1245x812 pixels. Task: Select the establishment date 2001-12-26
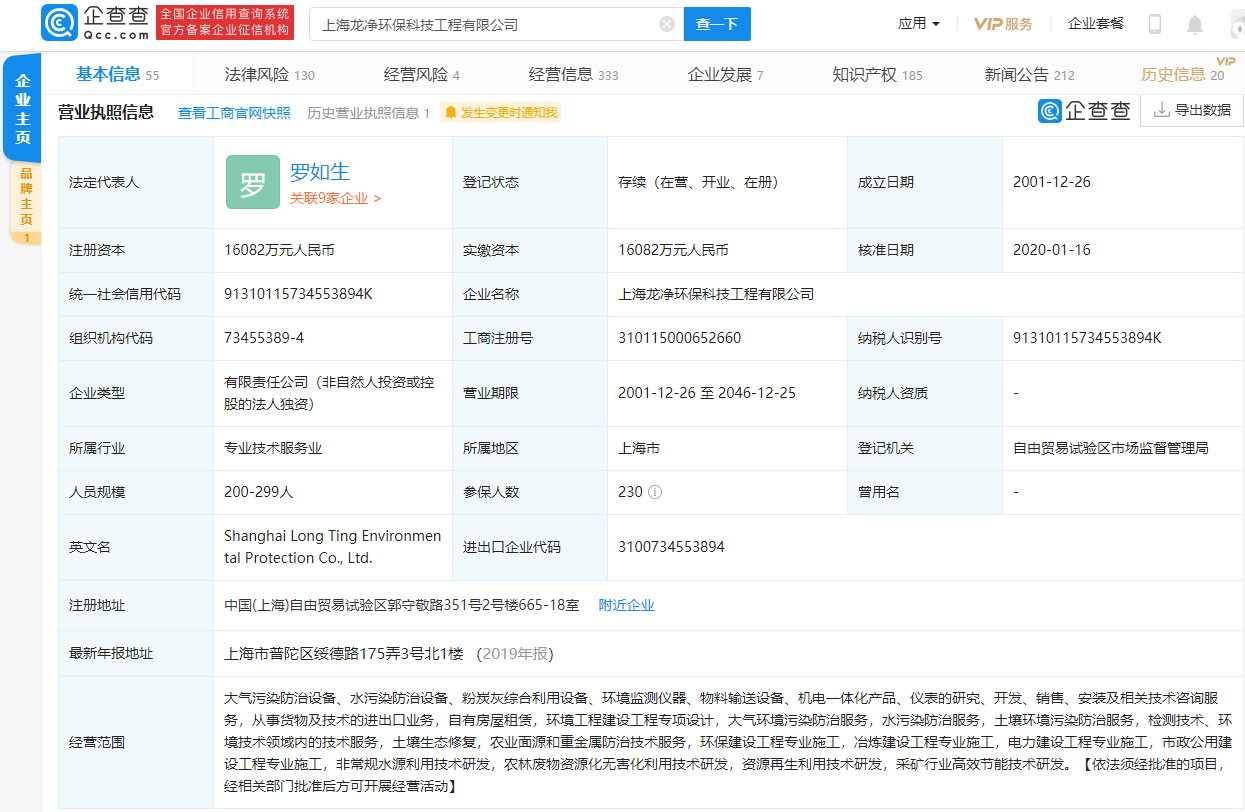click(1051, 182)
